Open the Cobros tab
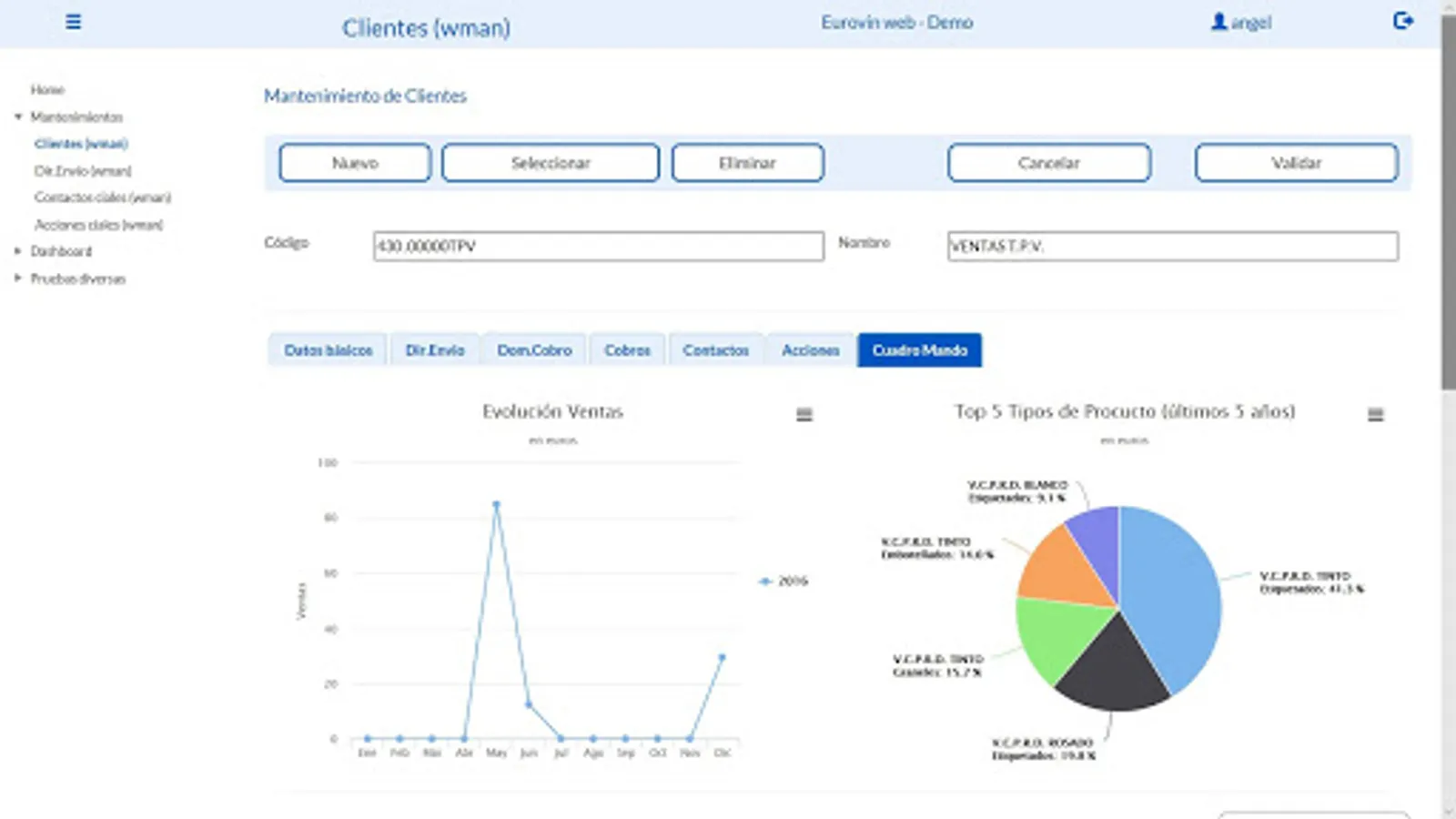1456x819 pixels. pyautogui.click(x=627, y=350)
